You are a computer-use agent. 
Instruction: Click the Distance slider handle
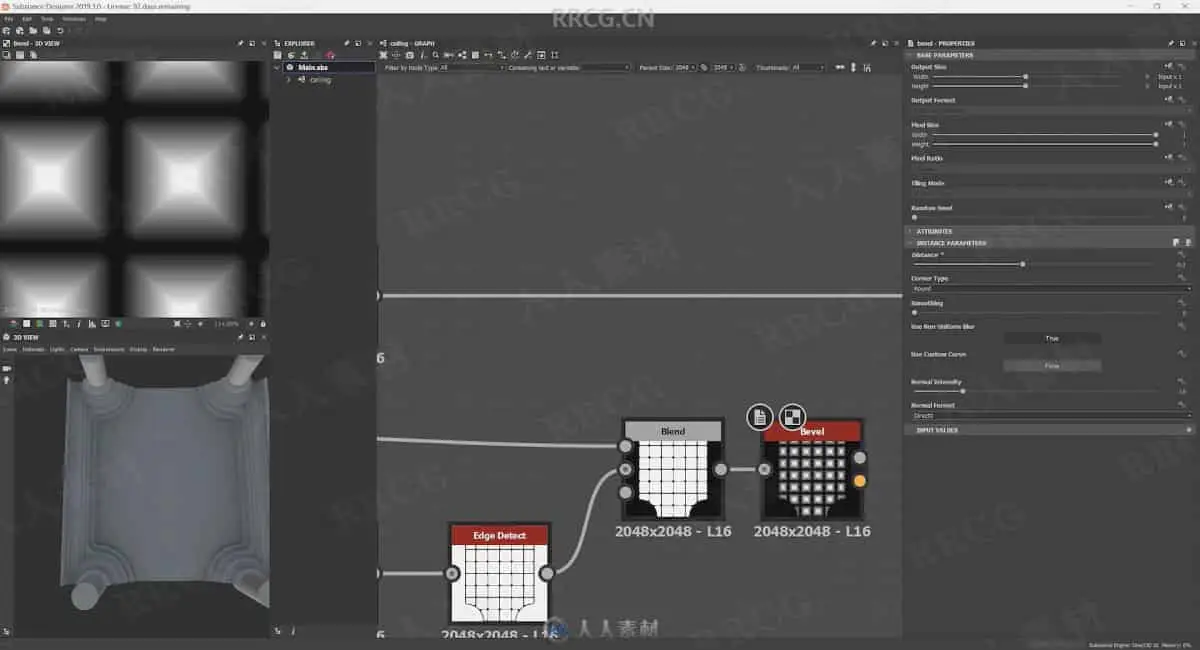[x=1022, y=264]
